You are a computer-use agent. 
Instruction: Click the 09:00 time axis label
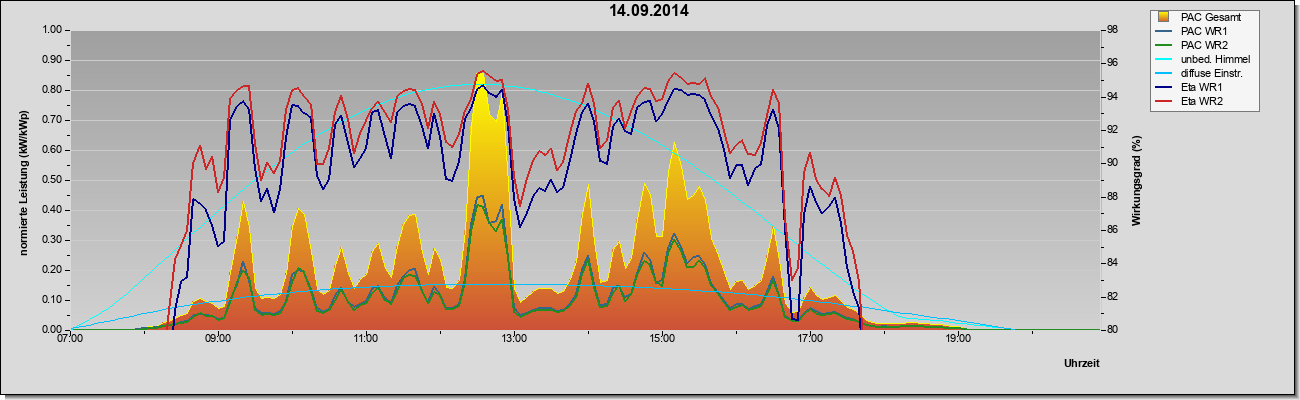click(218, 338)
